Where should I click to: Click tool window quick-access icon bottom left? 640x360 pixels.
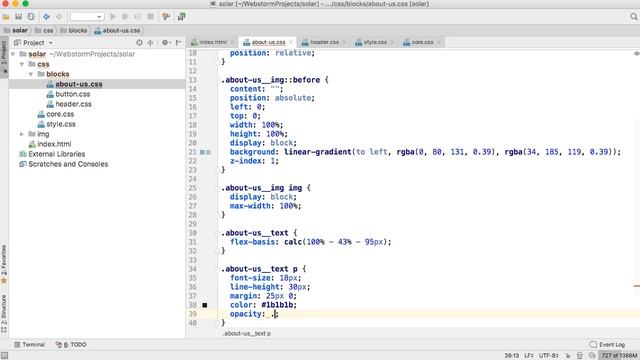pyautogui.click(x=4, y=356)
